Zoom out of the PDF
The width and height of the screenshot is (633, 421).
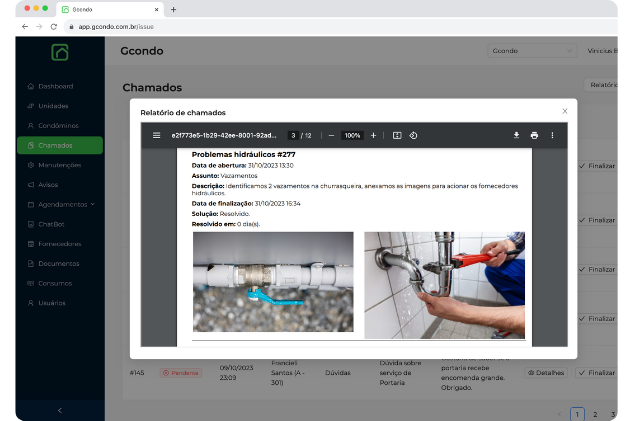(331, 135)
